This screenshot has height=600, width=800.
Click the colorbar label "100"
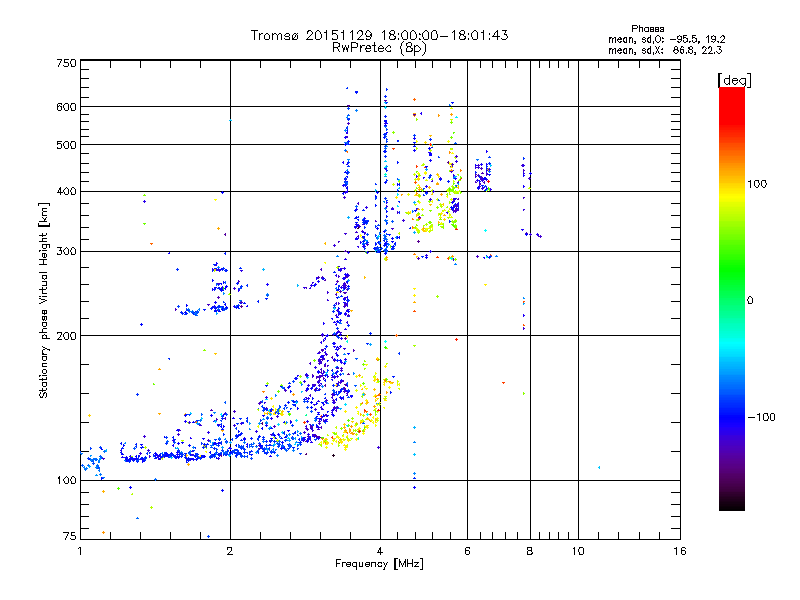pyautogui.click(x=757, y=184)
